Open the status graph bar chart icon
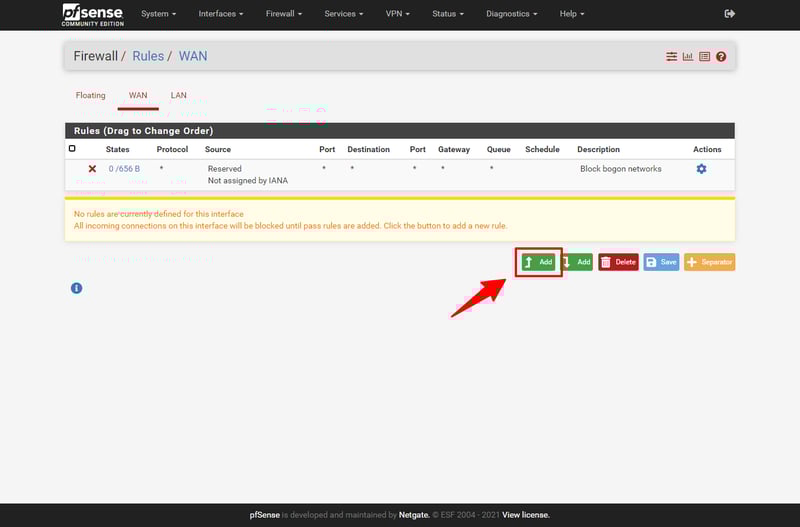Screen dimensions: 800x527 pos(688,57)
